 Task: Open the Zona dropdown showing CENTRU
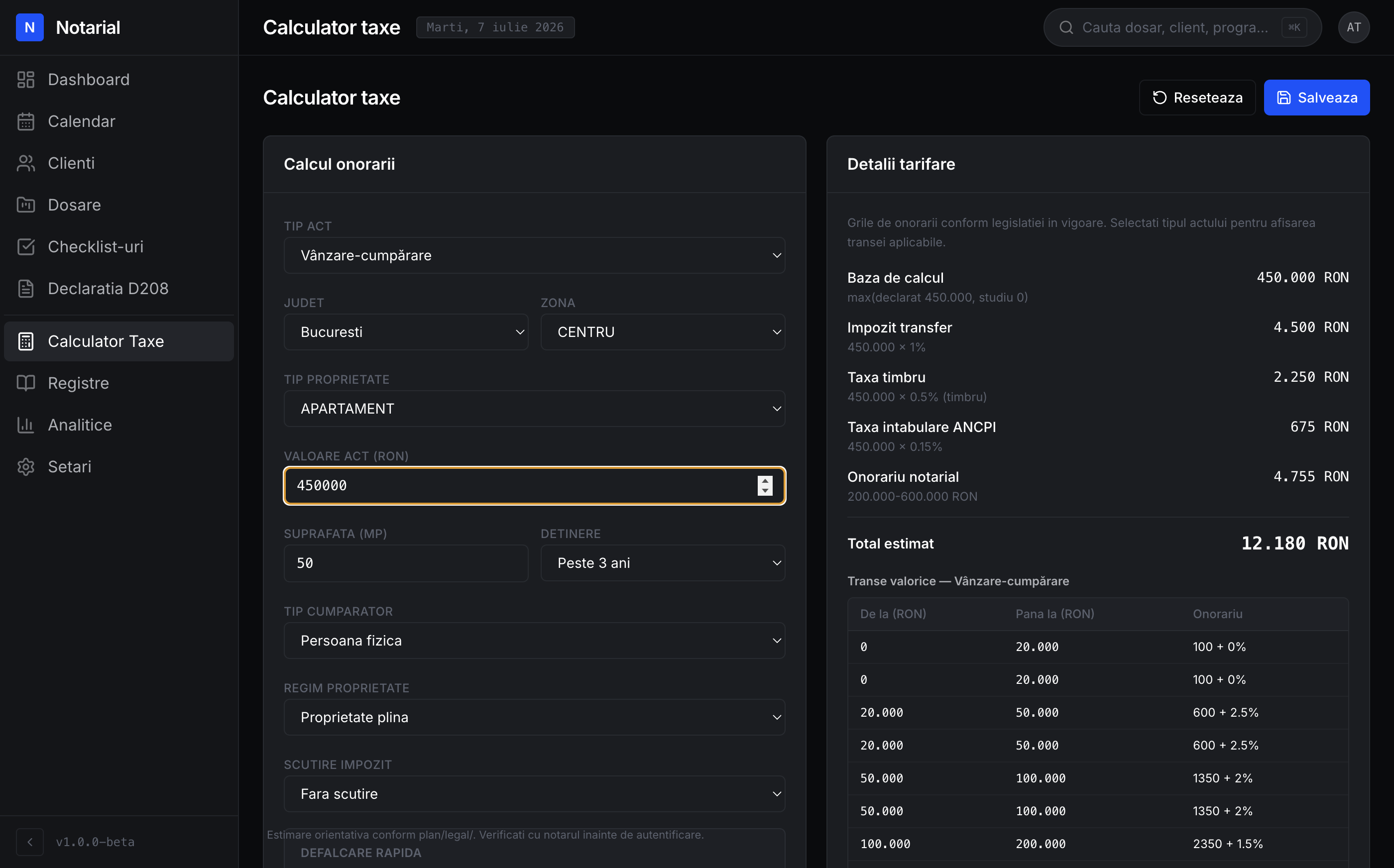663,332
